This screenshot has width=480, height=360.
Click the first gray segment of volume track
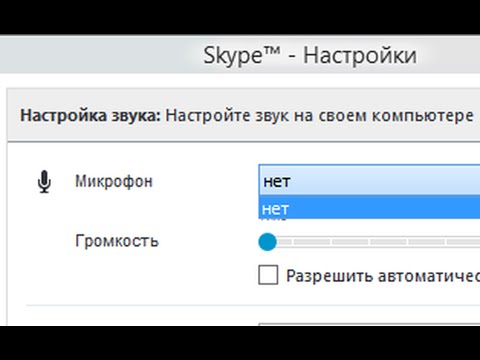[284, 242]
